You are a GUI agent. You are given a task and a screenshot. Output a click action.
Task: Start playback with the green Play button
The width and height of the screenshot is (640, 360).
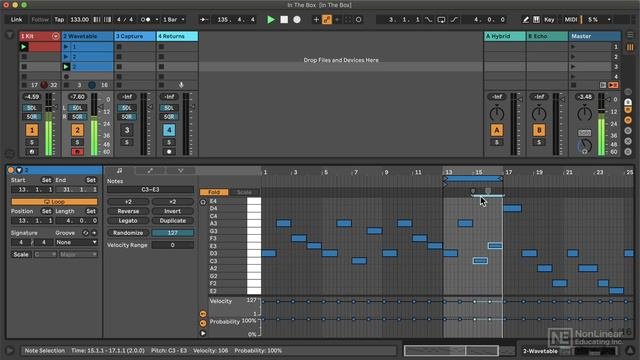point(271,19)
